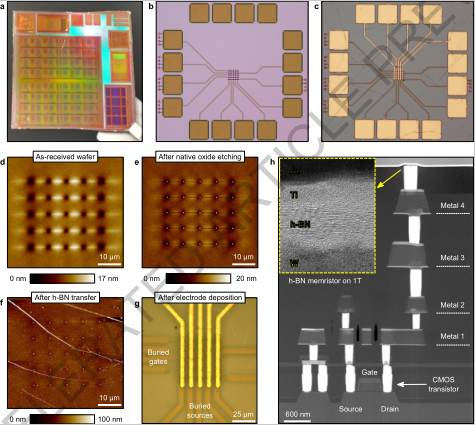Viewport: 475px width, 425px height.
Task: Click the panel letter 'f'
Action: coord(2,303)
